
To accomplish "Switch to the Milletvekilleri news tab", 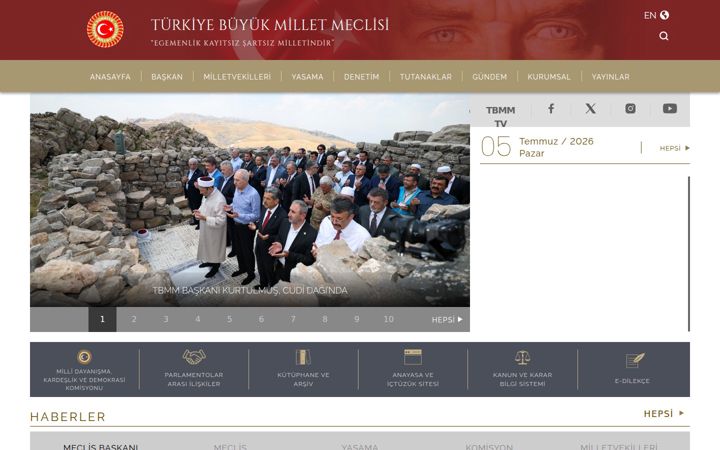I will [x=619, y=446].
